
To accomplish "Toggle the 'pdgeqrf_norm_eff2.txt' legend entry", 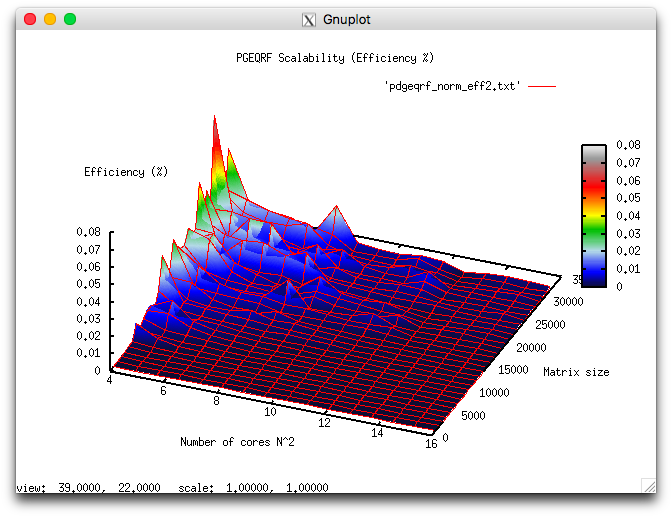I will [452, 86].
